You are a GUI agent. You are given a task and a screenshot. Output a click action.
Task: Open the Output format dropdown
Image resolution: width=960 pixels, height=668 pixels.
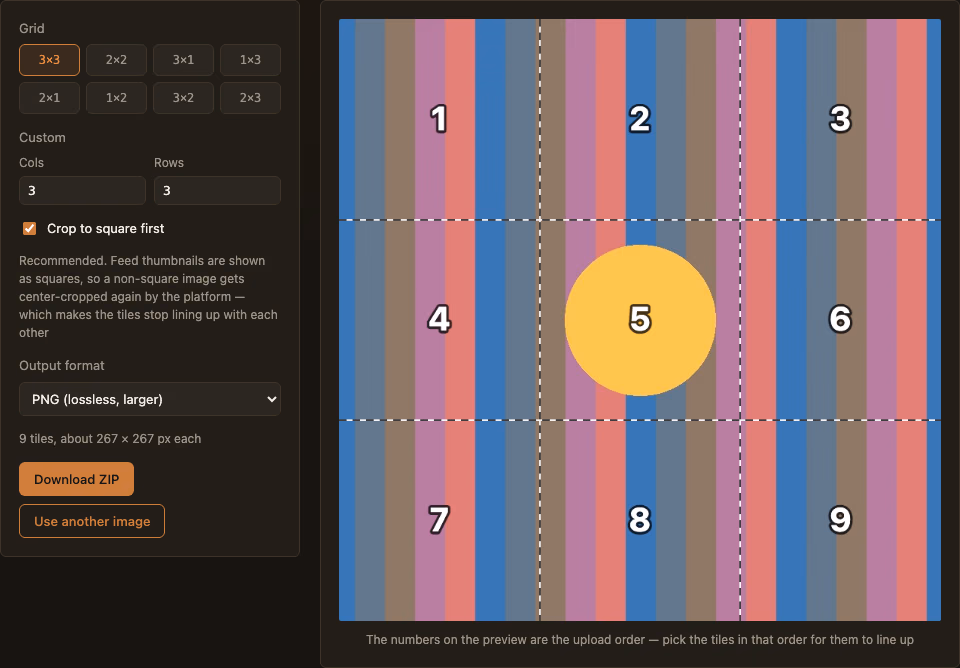pyautogui.click(x=150, y=399)
